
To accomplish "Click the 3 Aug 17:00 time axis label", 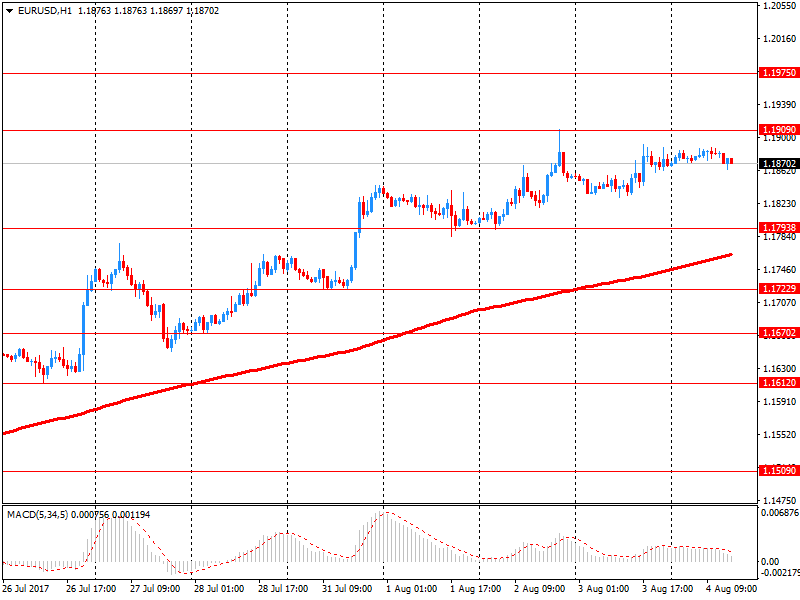I will pos(667,589).
